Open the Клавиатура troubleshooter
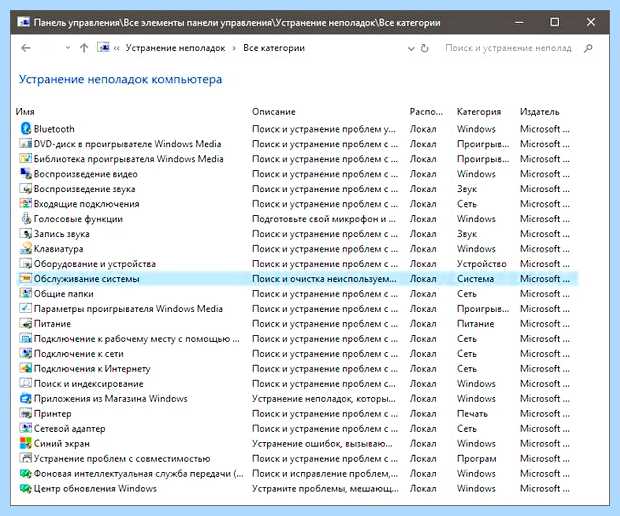This screenshot has width=620, height=516. coord(59,249)
